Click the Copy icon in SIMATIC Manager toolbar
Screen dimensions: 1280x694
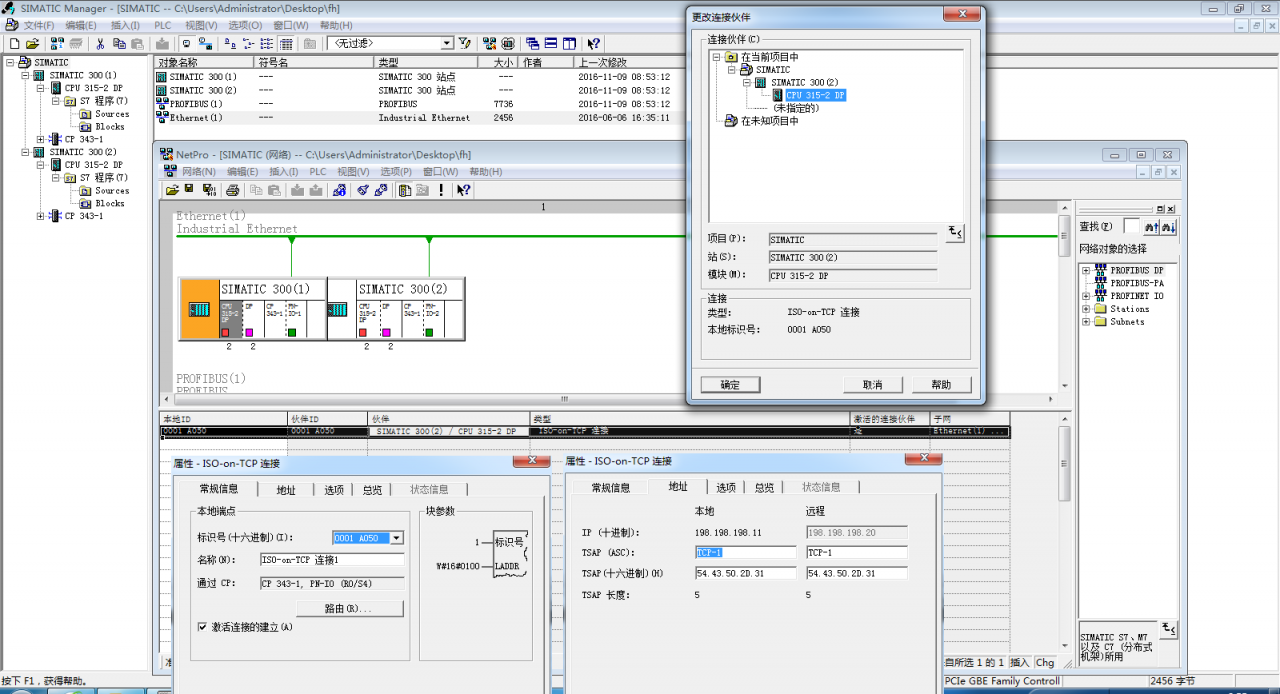(119, 44)
